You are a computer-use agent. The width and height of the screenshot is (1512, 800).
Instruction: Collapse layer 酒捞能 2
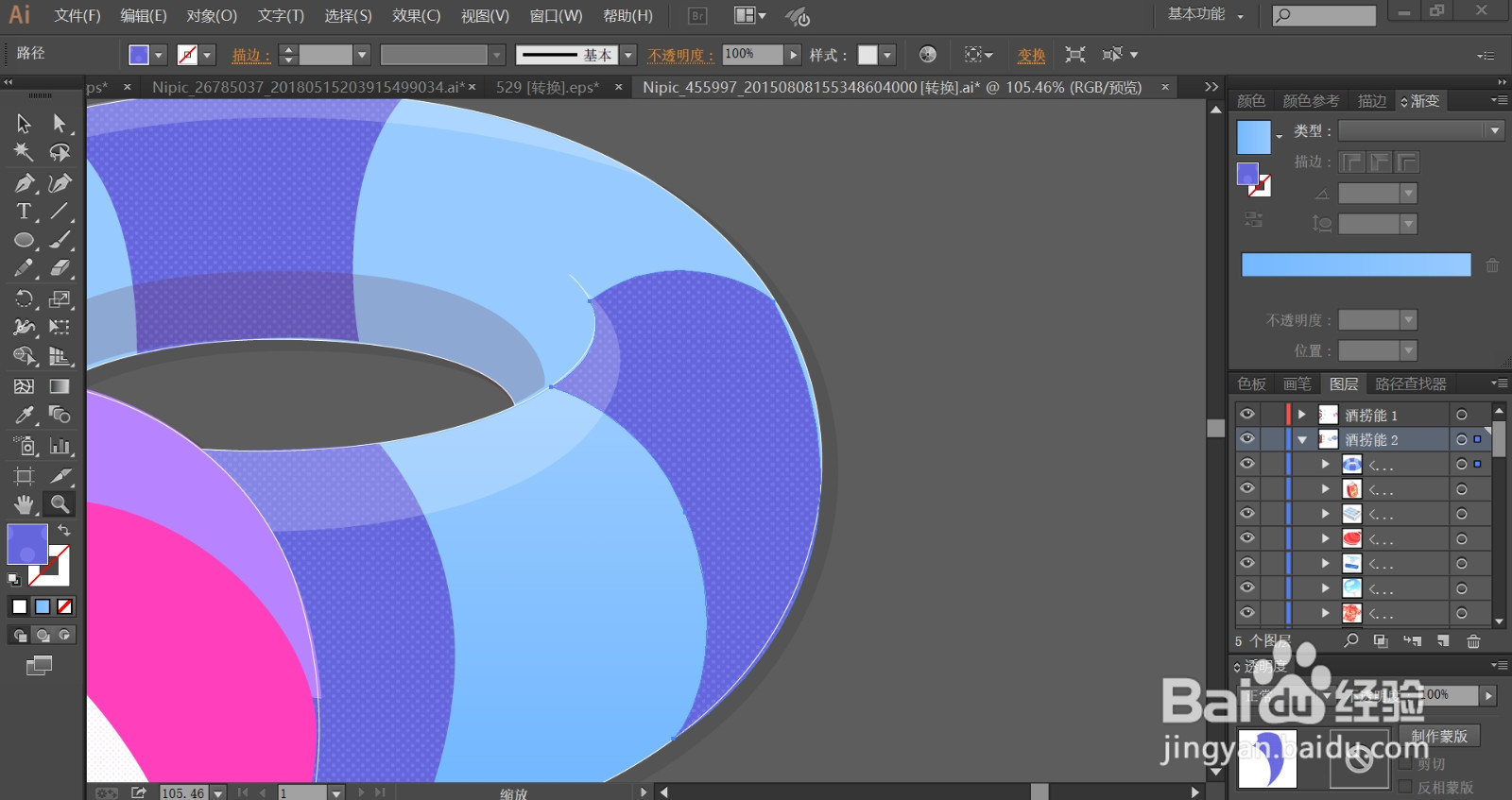[1302, 439]
